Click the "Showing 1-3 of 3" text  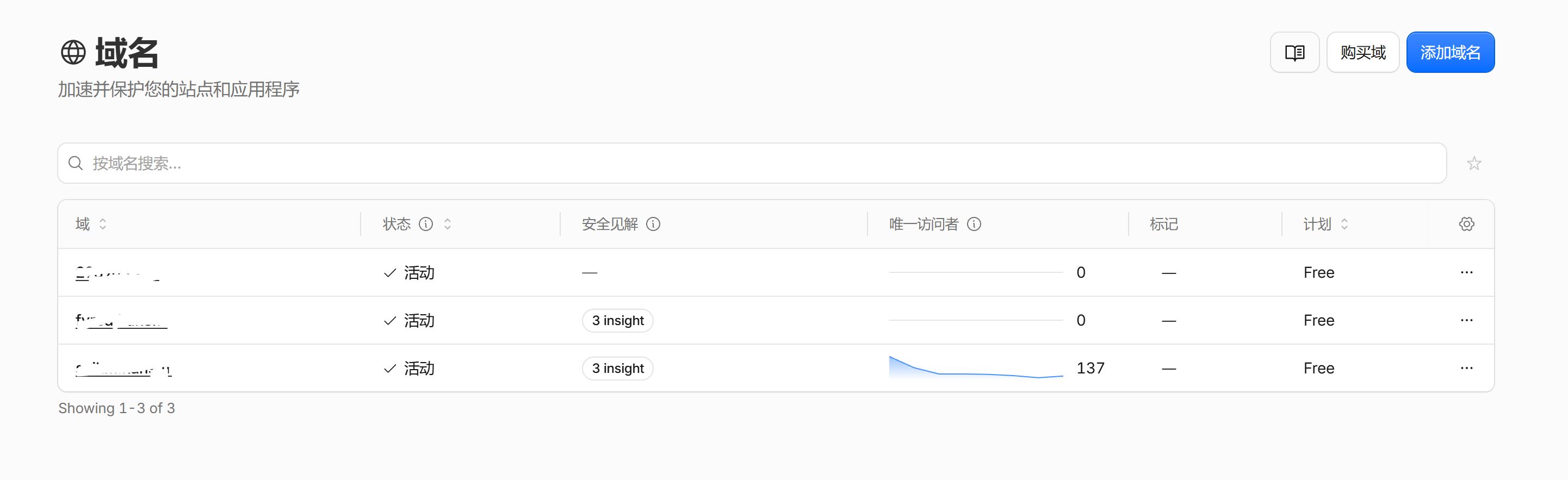117,408
